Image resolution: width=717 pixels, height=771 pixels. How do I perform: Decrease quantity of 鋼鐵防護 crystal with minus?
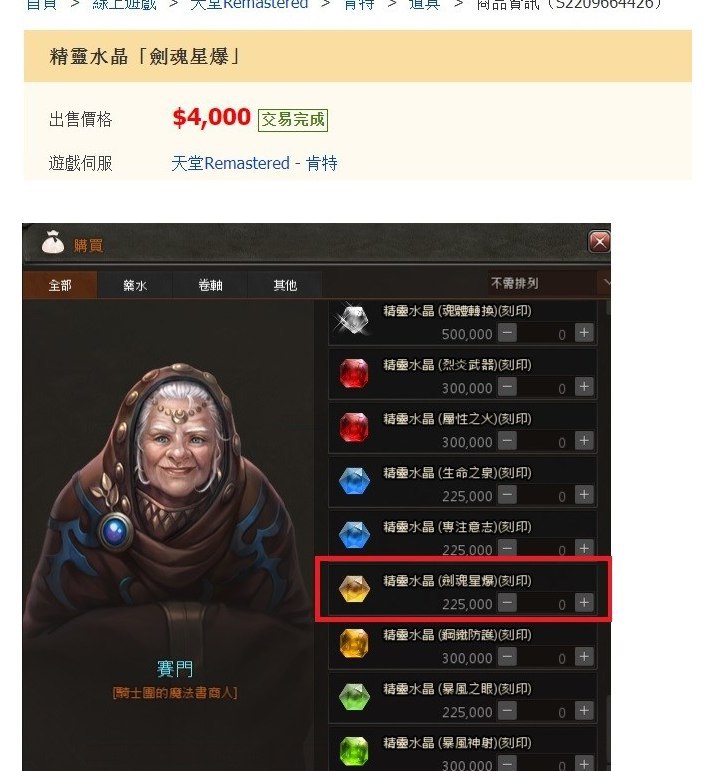pyautogui.click(x=507, y=657)
